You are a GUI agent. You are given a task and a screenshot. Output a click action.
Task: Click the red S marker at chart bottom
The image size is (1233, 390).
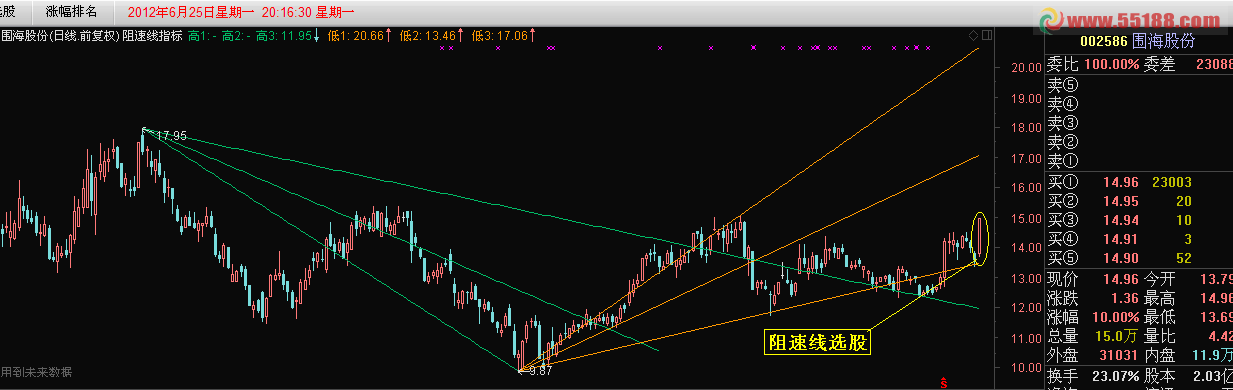click(945, 382)
